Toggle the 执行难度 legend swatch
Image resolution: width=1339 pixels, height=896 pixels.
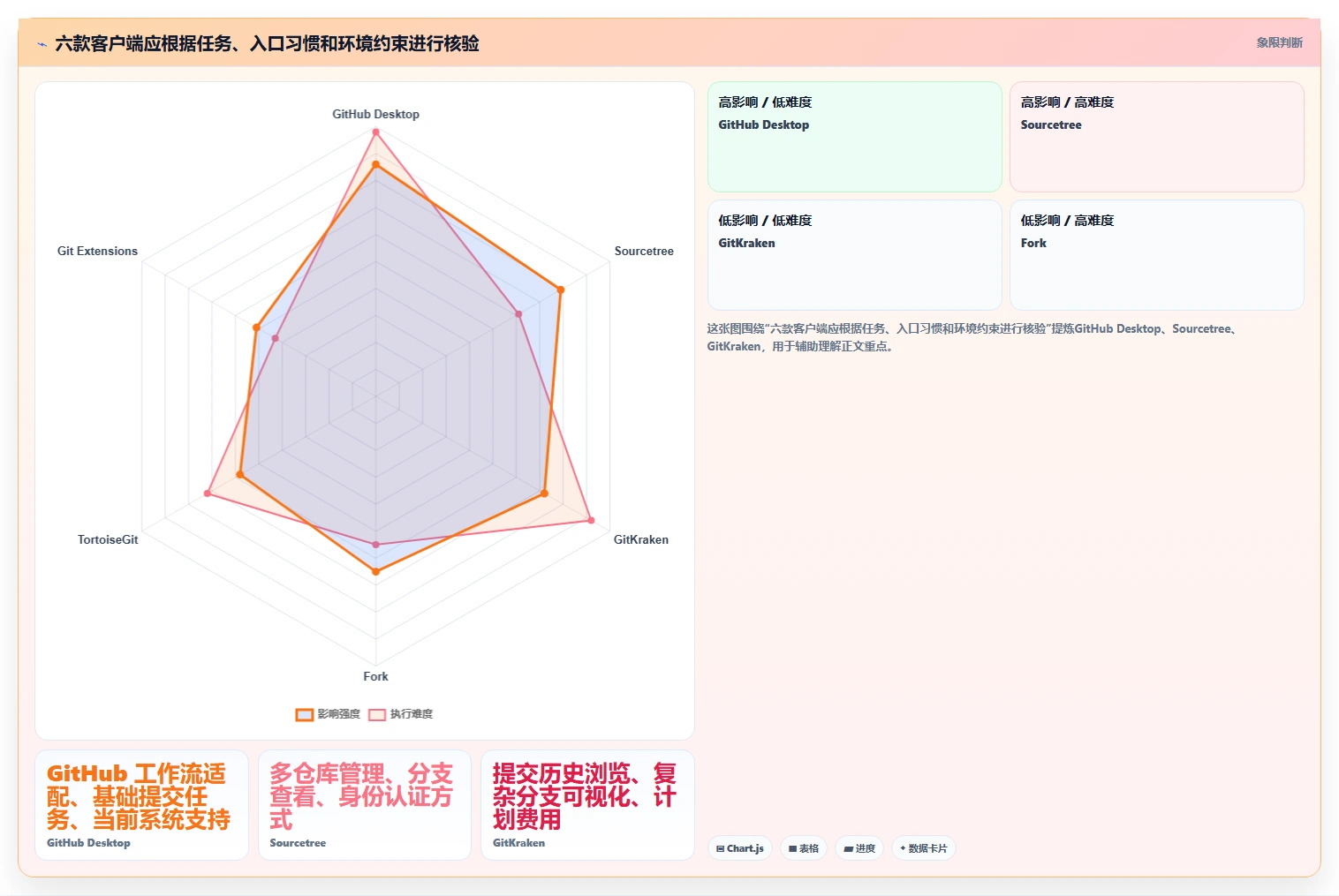(377, 714)
